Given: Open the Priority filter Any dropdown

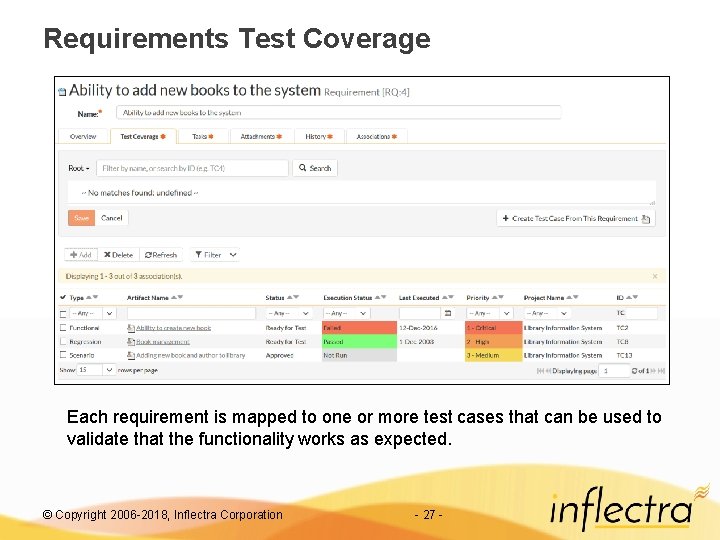Looking at the screenshot, I should (x=489, y=313).
